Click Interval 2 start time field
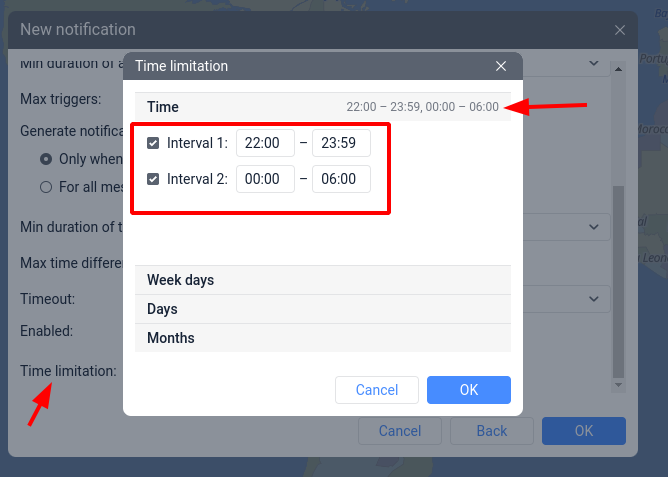The height and width of the screenshot is (477, 668). [x=265, y=179]
